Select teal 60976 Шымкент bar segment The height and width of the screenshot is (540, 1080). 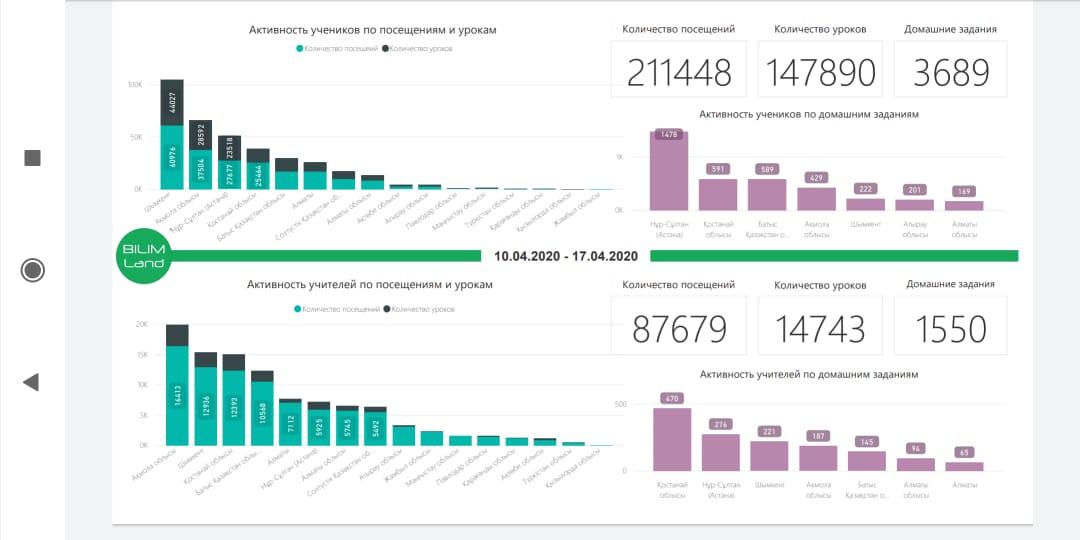coord(172,157)
